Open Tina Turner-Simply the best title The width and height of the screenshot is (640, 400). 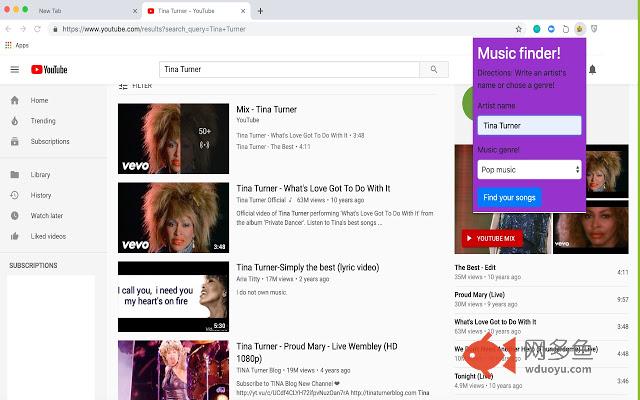308,267
